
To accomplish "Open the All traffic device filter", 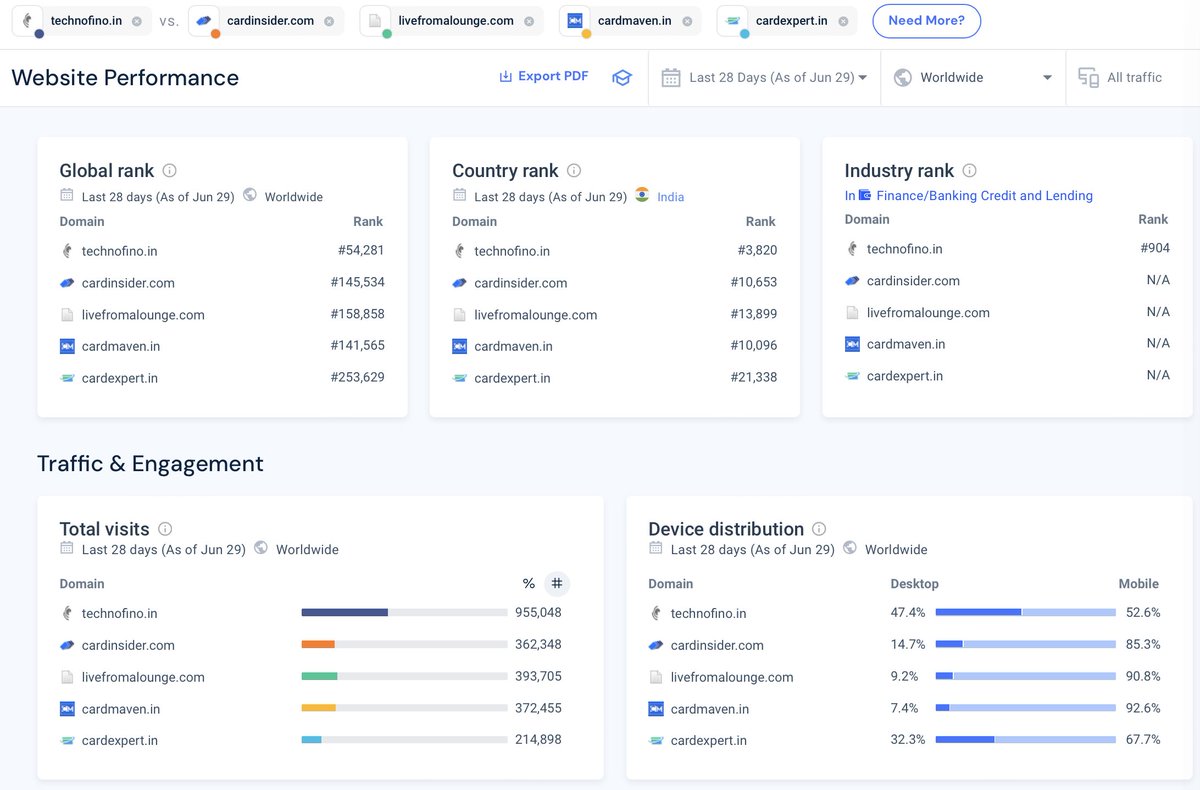I will [1120, 77].
